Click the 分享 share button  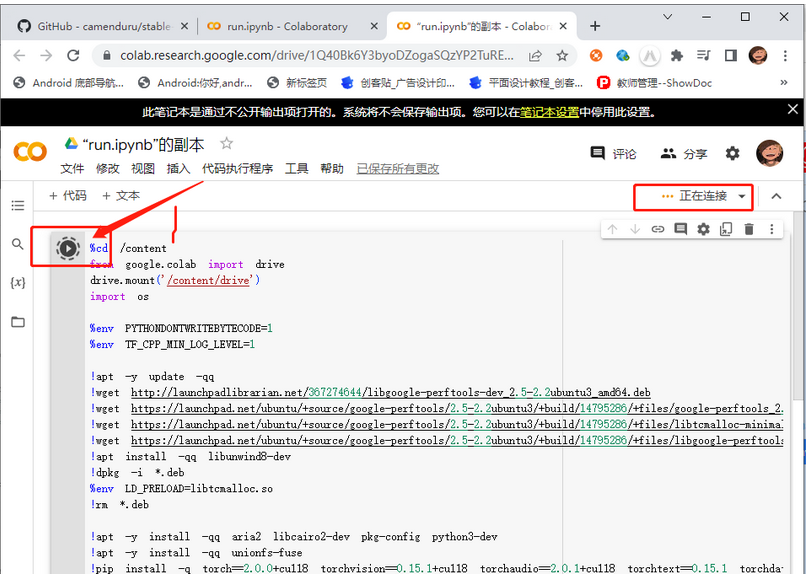684,153
